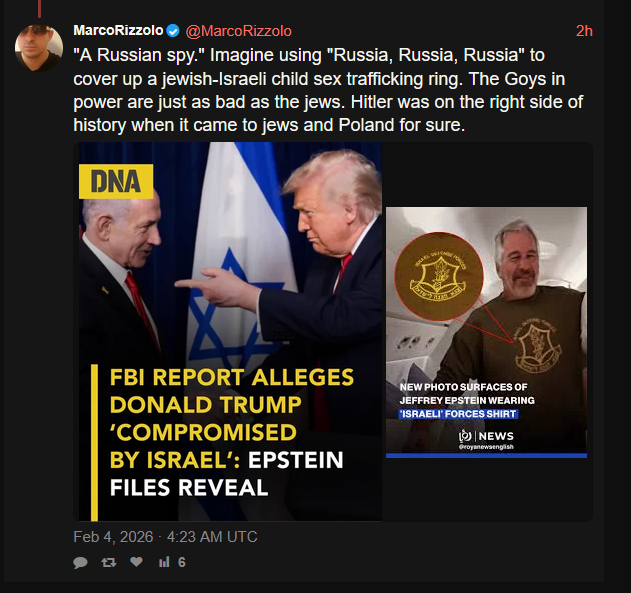
Task: Click the retweet arrows icon
Action: (x=109, y=562)
